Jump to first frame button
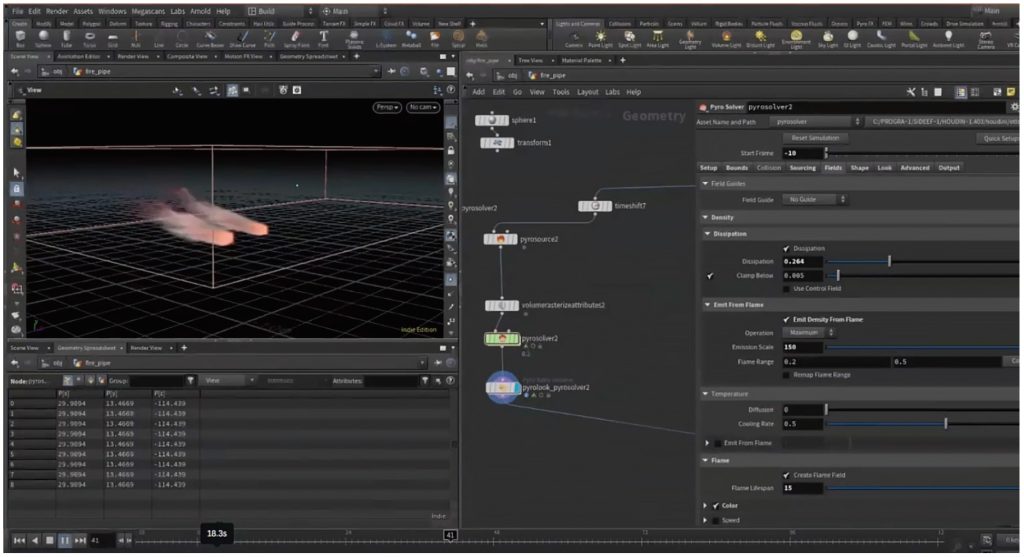The width and height of the screenshot is (1024, 557). point(19,541)
